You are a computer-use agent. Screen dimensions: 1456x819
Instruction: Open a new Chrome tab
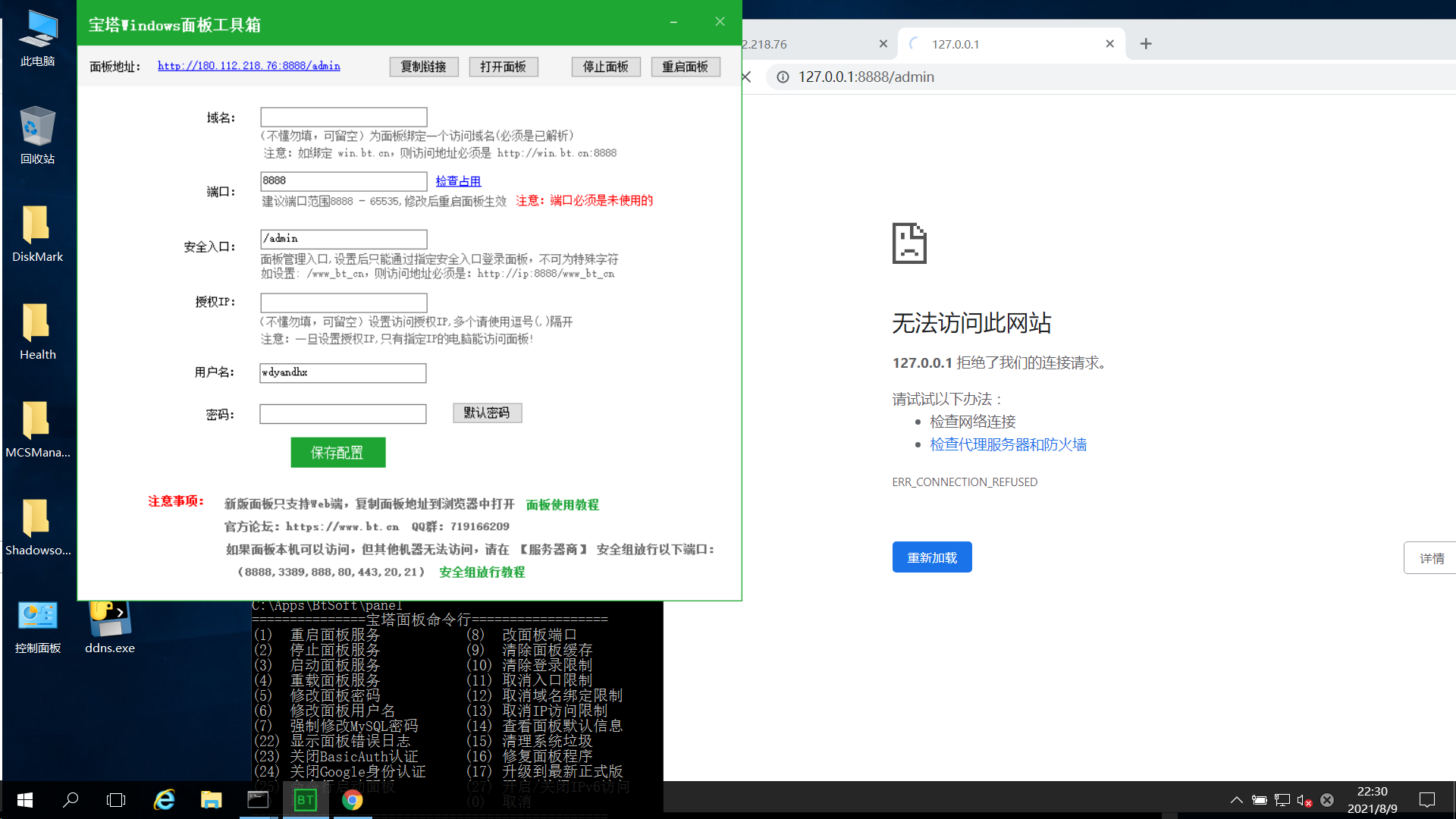pos(1146,44)
